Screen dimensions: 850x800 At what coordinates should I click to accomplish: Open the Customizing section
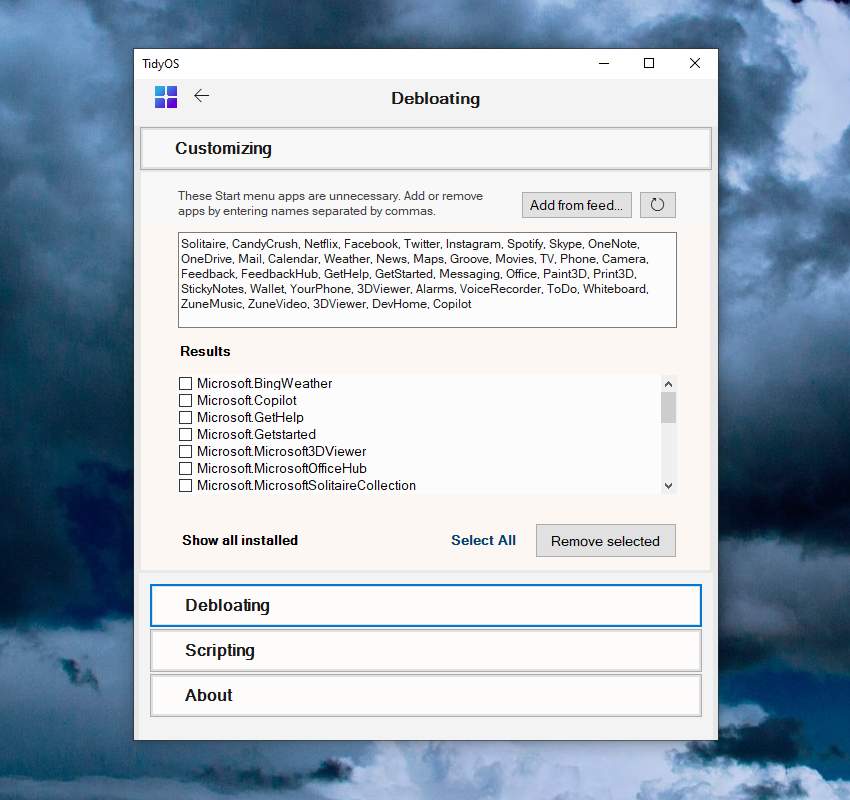tap(426, 149)
